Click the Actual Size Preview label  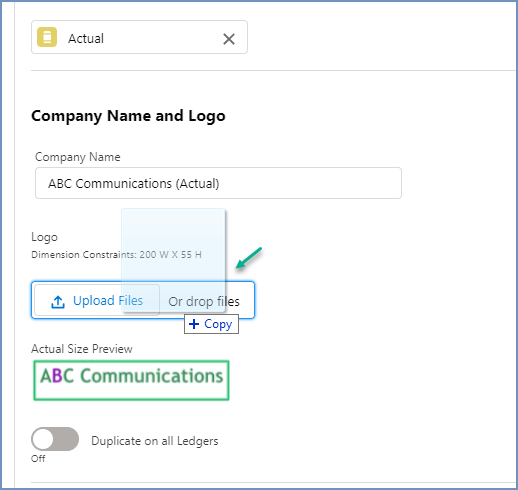click(x=82, y=349)
